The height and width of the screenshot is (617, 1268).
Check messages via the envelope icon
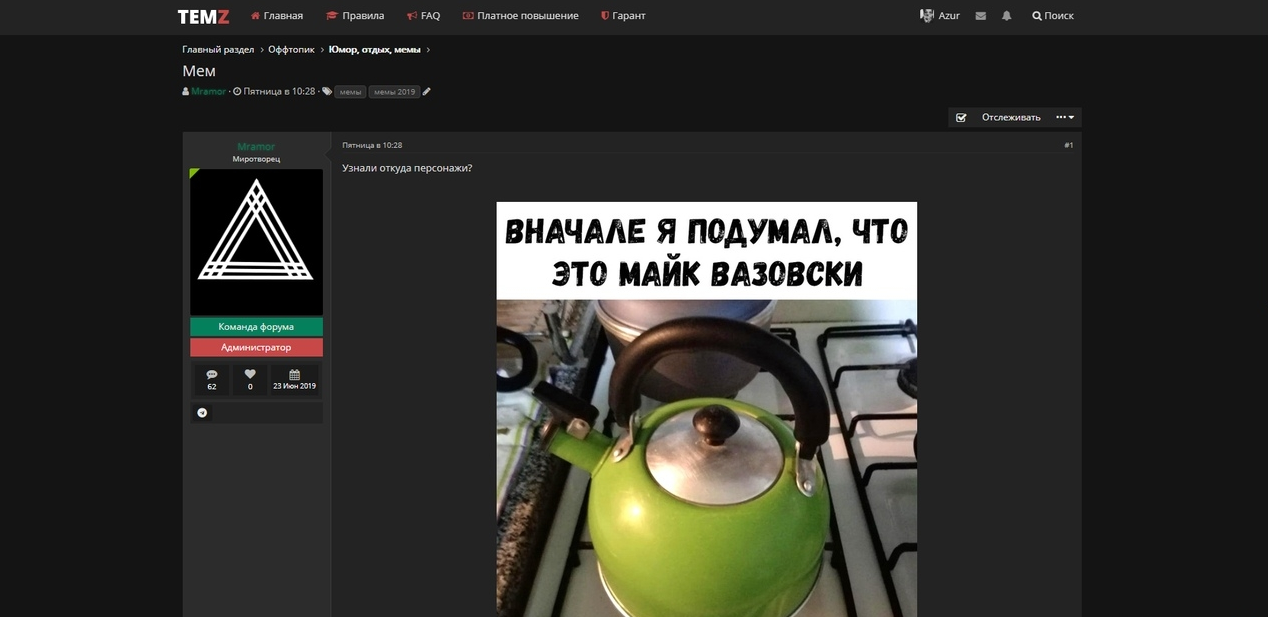pyautogui.click(x=980, y=15)
